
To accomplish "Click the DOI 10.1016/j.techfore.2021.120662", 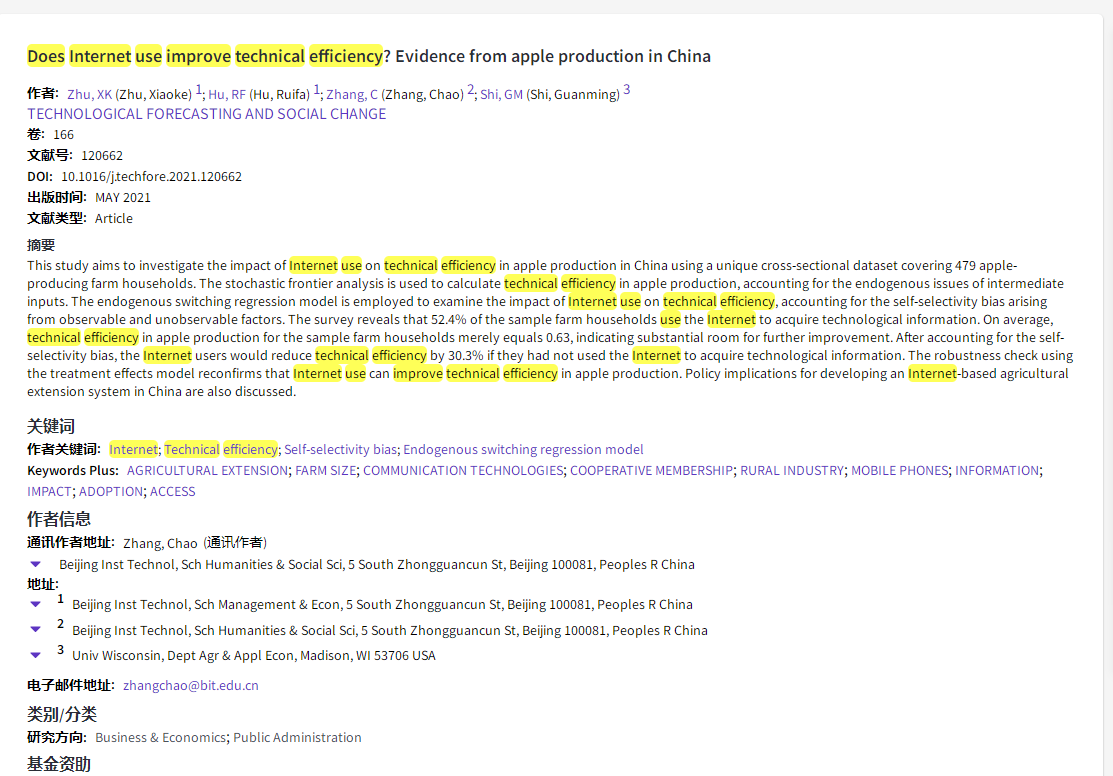I will pyautogui.click(x=152, y=176).
